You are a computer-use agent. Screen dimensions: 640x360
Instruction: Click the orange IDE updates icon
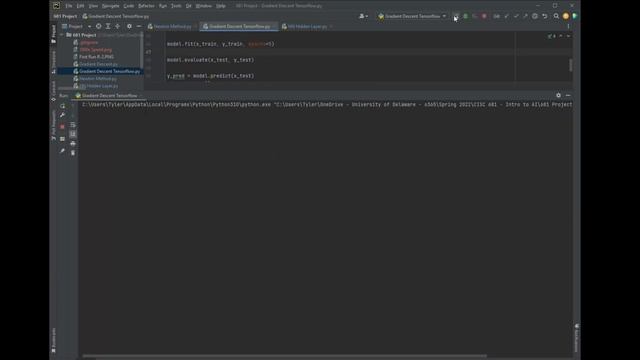(x=566, y=16)
